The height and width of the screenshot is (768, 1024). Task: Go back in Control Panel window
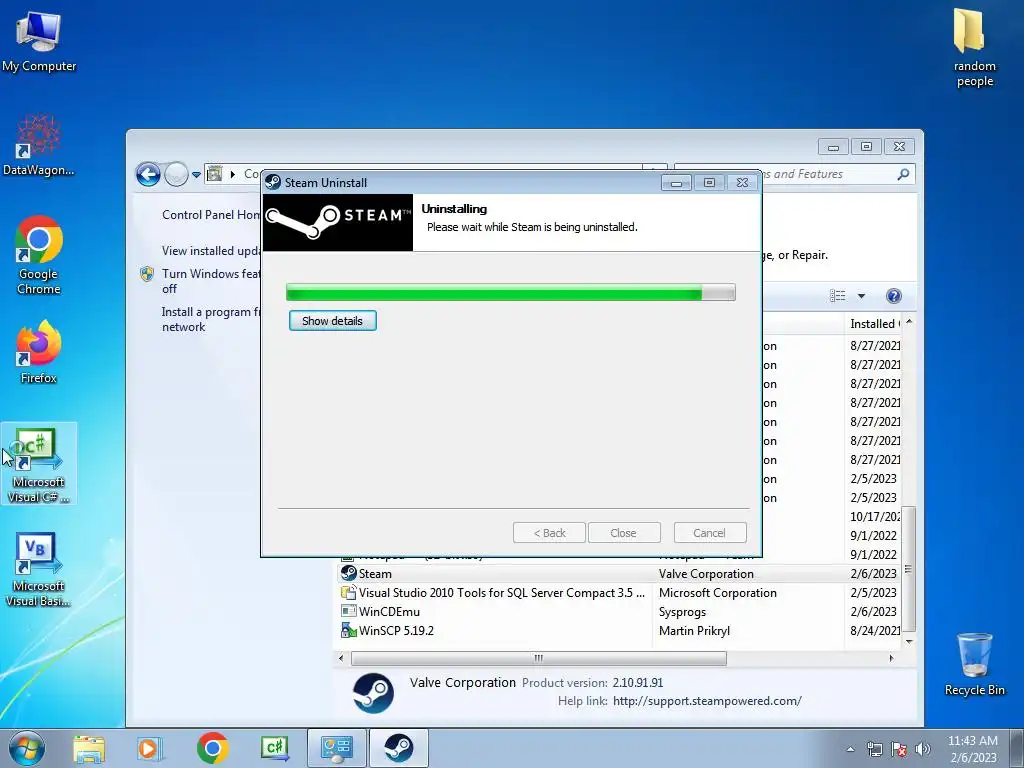(x=148, y=174)
